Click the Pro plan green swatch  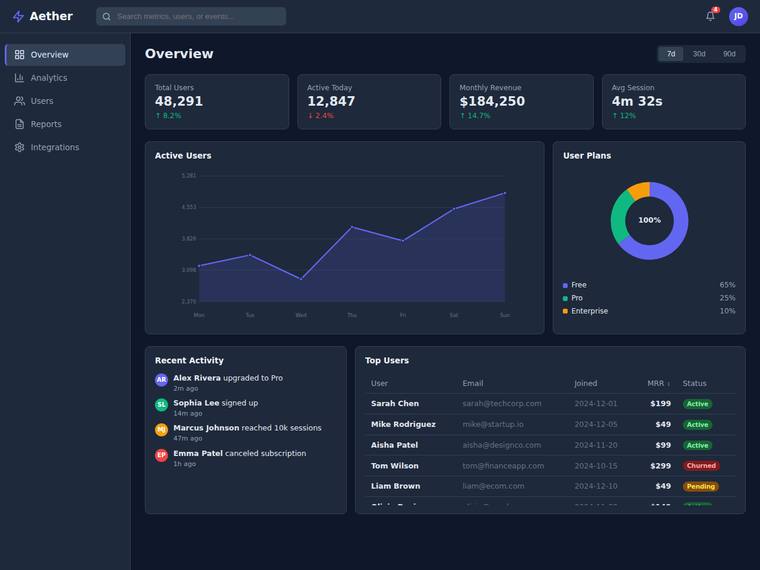tap(565, 299)
